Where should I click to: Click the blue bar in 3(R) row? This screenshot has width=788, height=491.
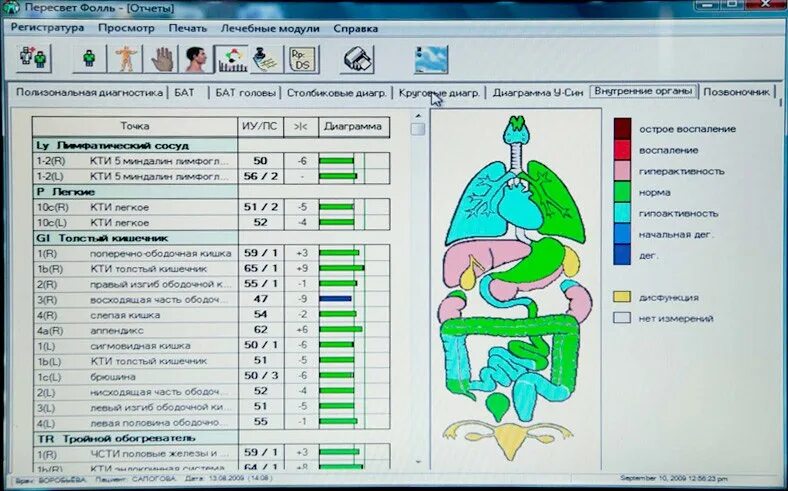point(336,299)
